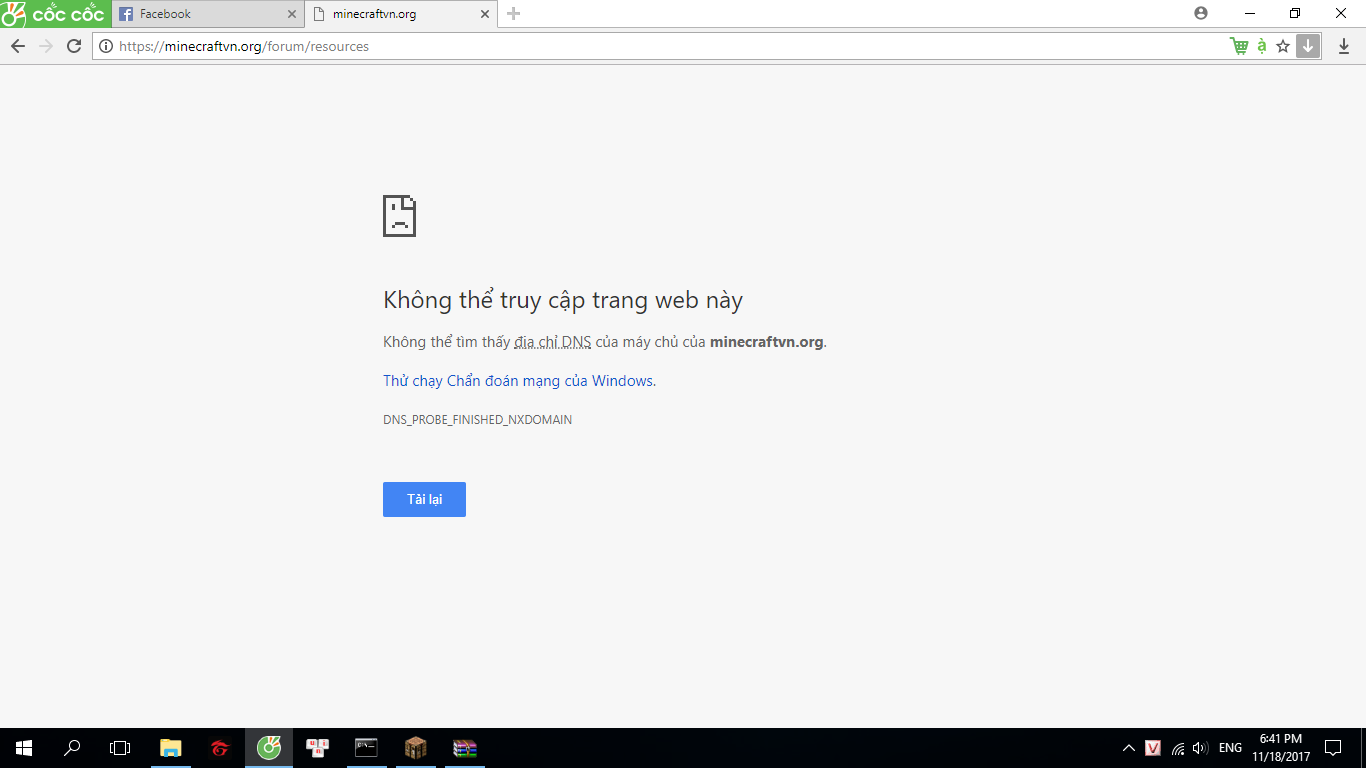Open the user profile icon

tap(1201, 13)
